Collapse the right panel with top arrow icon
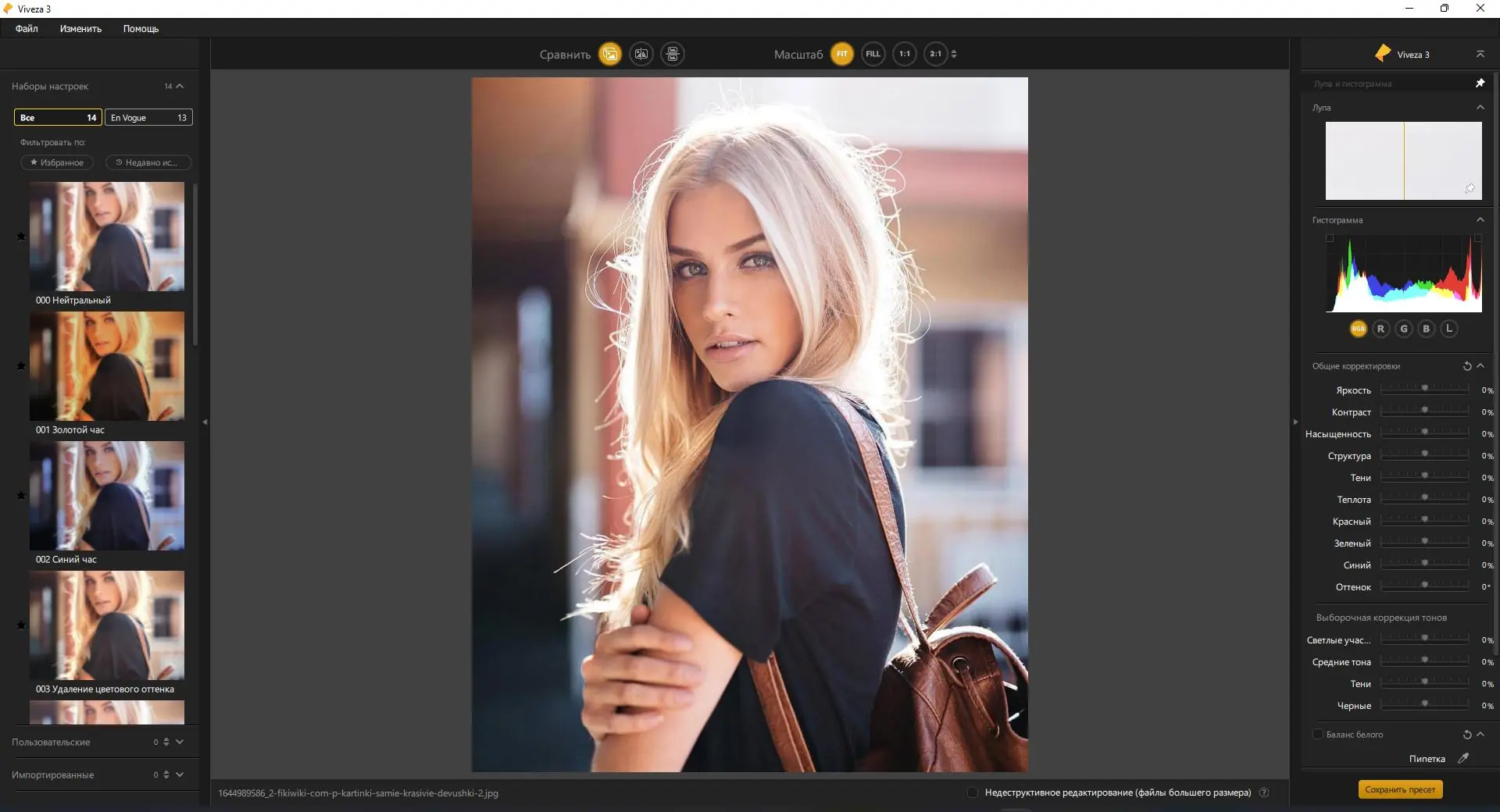1500x812 pixels. (x=1480, y=54)
